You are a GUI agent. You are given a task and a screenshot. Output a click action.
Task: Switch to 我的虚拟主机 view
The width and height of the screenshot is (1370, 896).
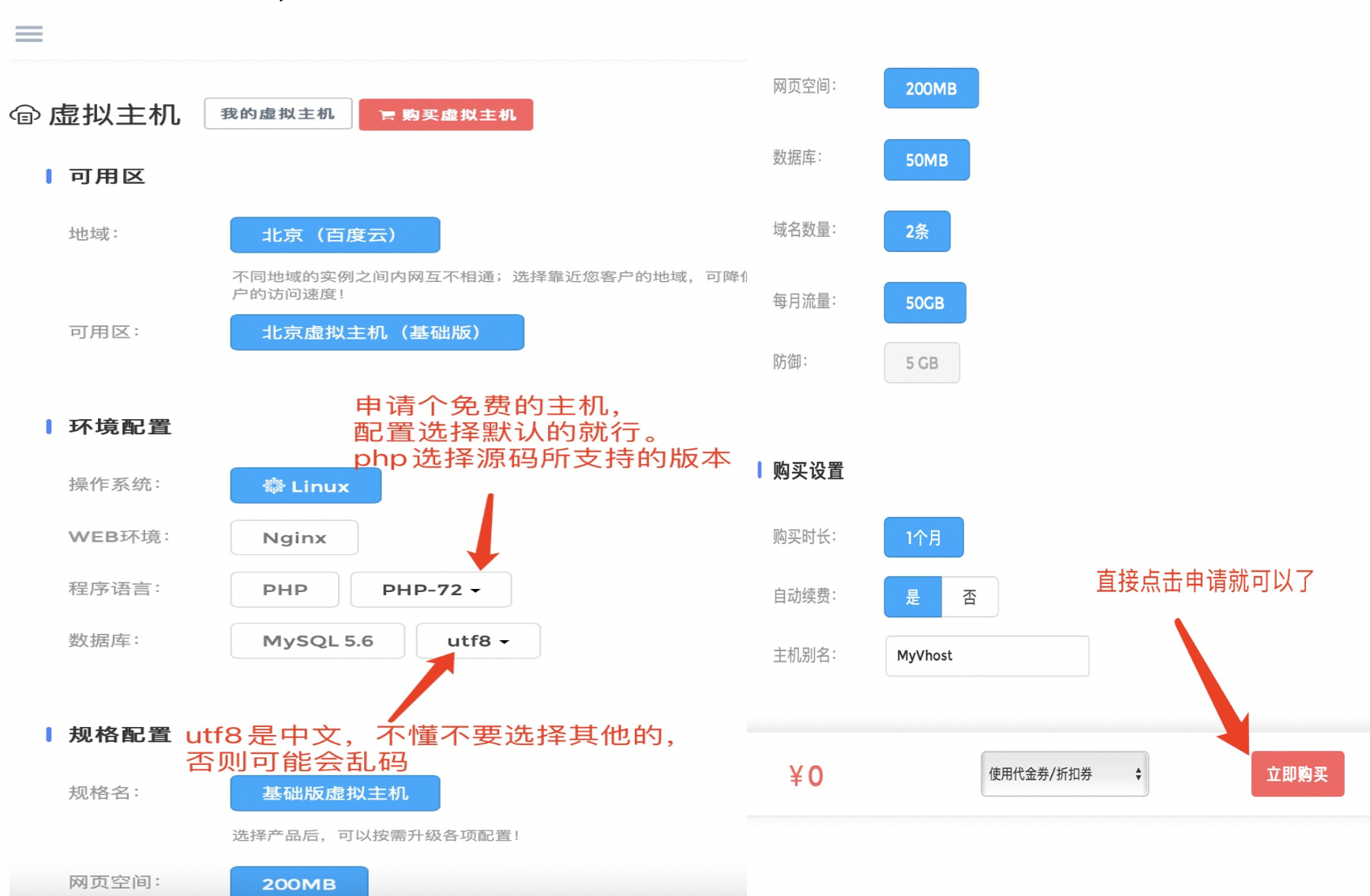point(278,113)
